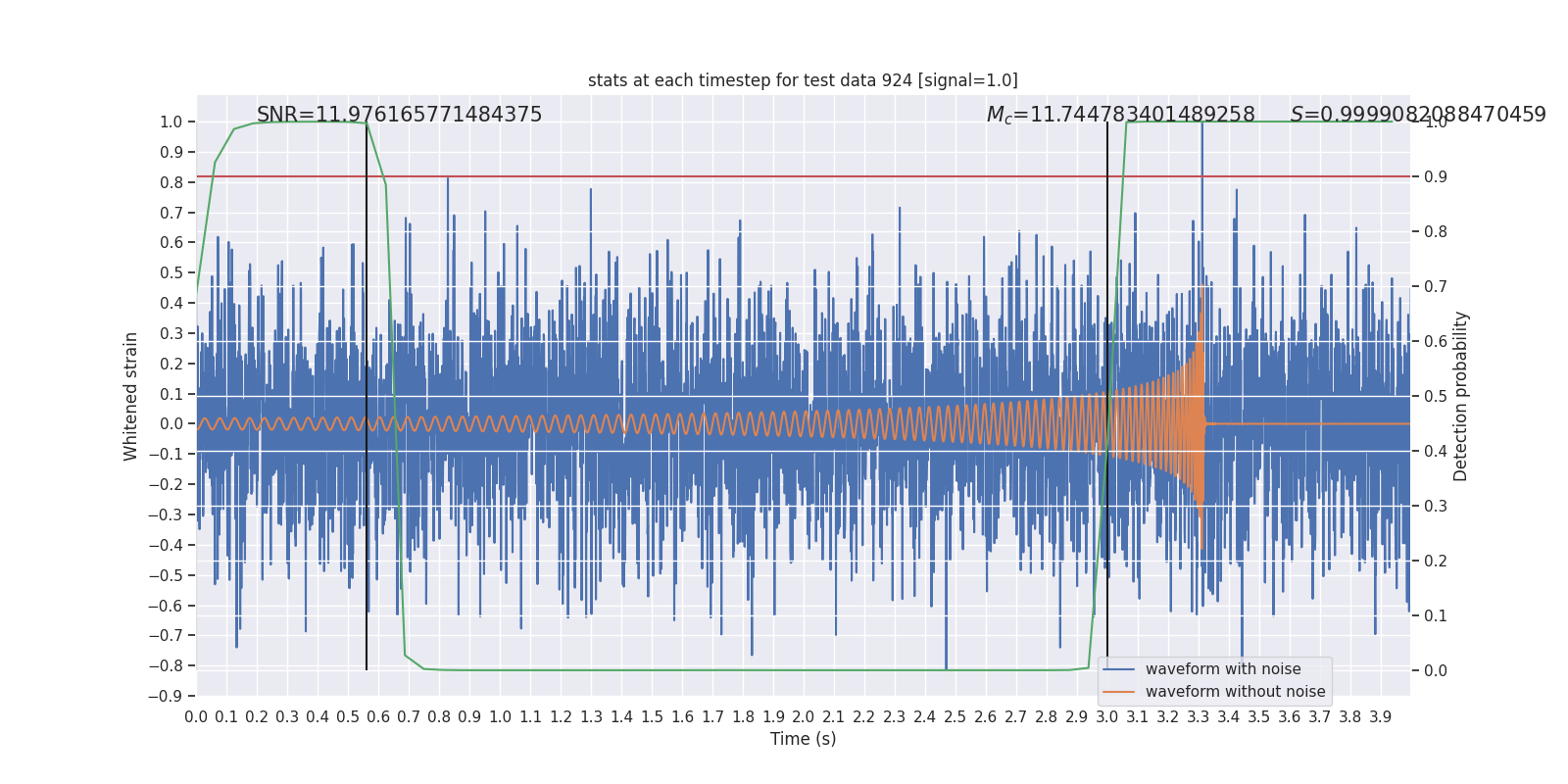Image resolution: width=1568 pixels, height=784 pixels.
Task: Click the orange line swatch in the legend
Action: tap(1118, 692)
